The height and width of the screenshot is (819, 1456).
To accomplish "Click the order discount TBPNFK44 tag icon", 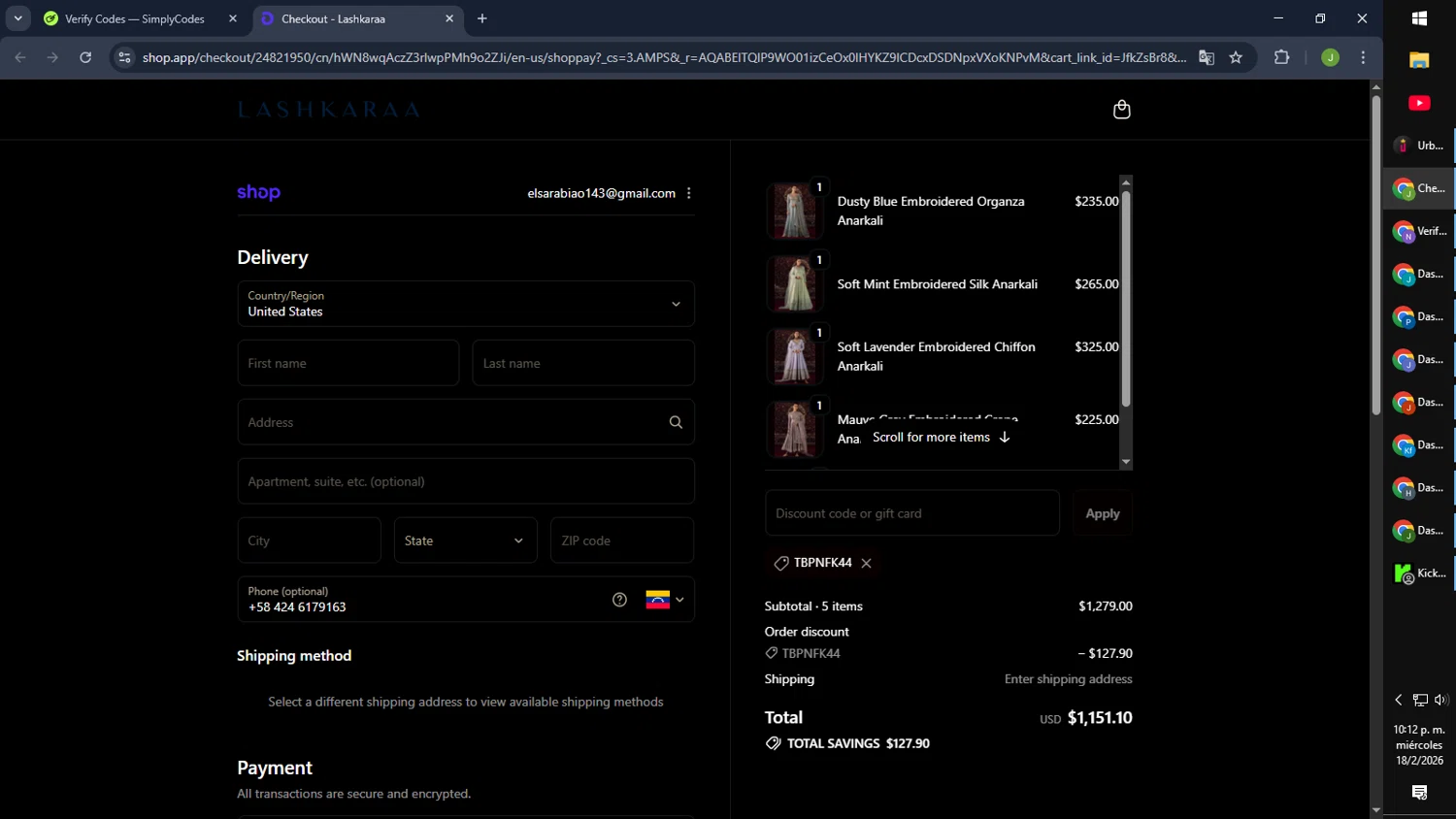I will click(x=772, y=653).
